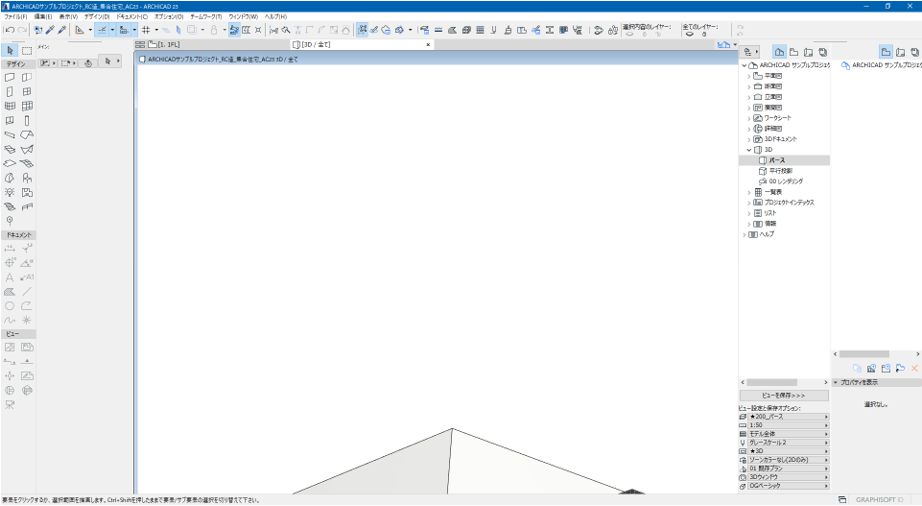Expand the ワークシート tree node
The height and width of the screenshot is (506, 922).
(749, 119)
